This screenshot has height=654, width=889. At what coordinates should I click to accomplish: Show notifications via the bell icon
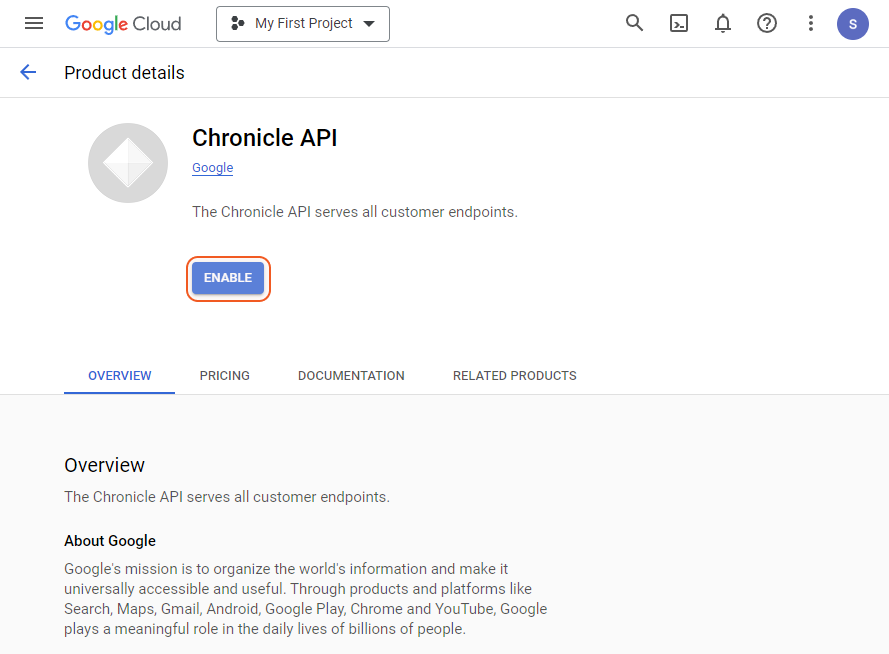(x=723, y=23)
